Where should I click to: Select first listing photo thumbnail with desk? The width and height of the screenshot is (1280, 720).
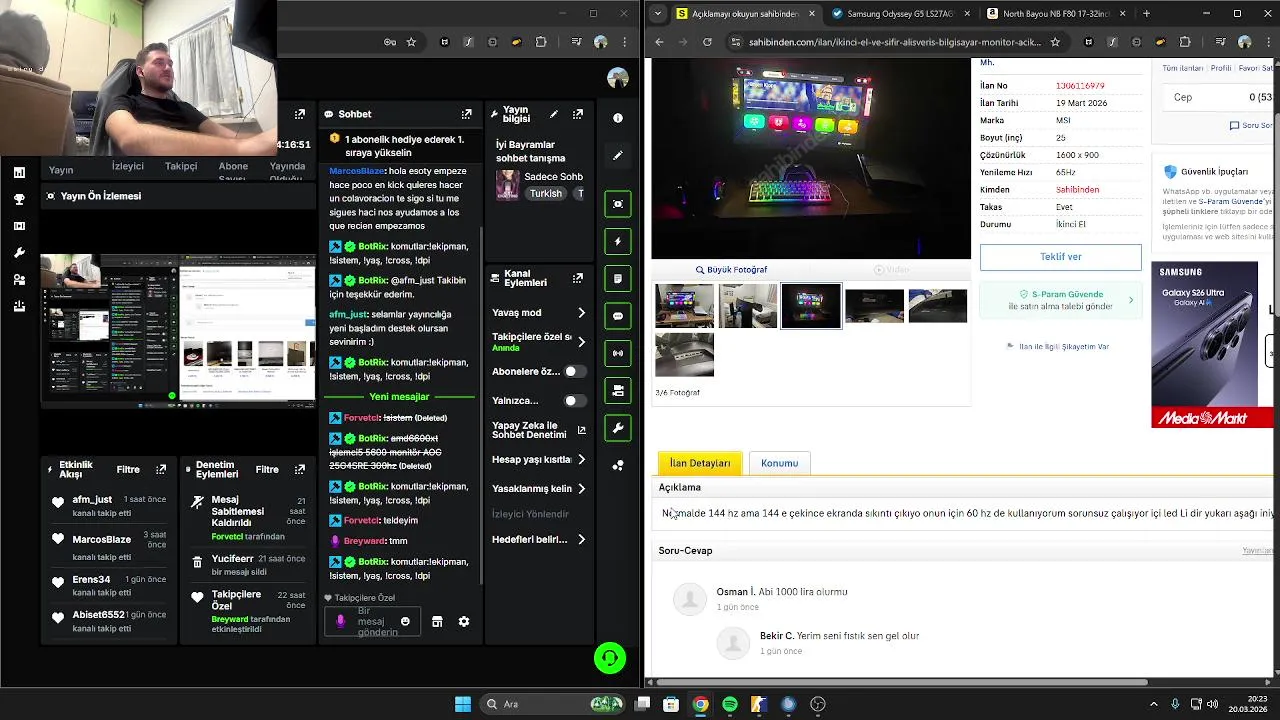[685, 306]
